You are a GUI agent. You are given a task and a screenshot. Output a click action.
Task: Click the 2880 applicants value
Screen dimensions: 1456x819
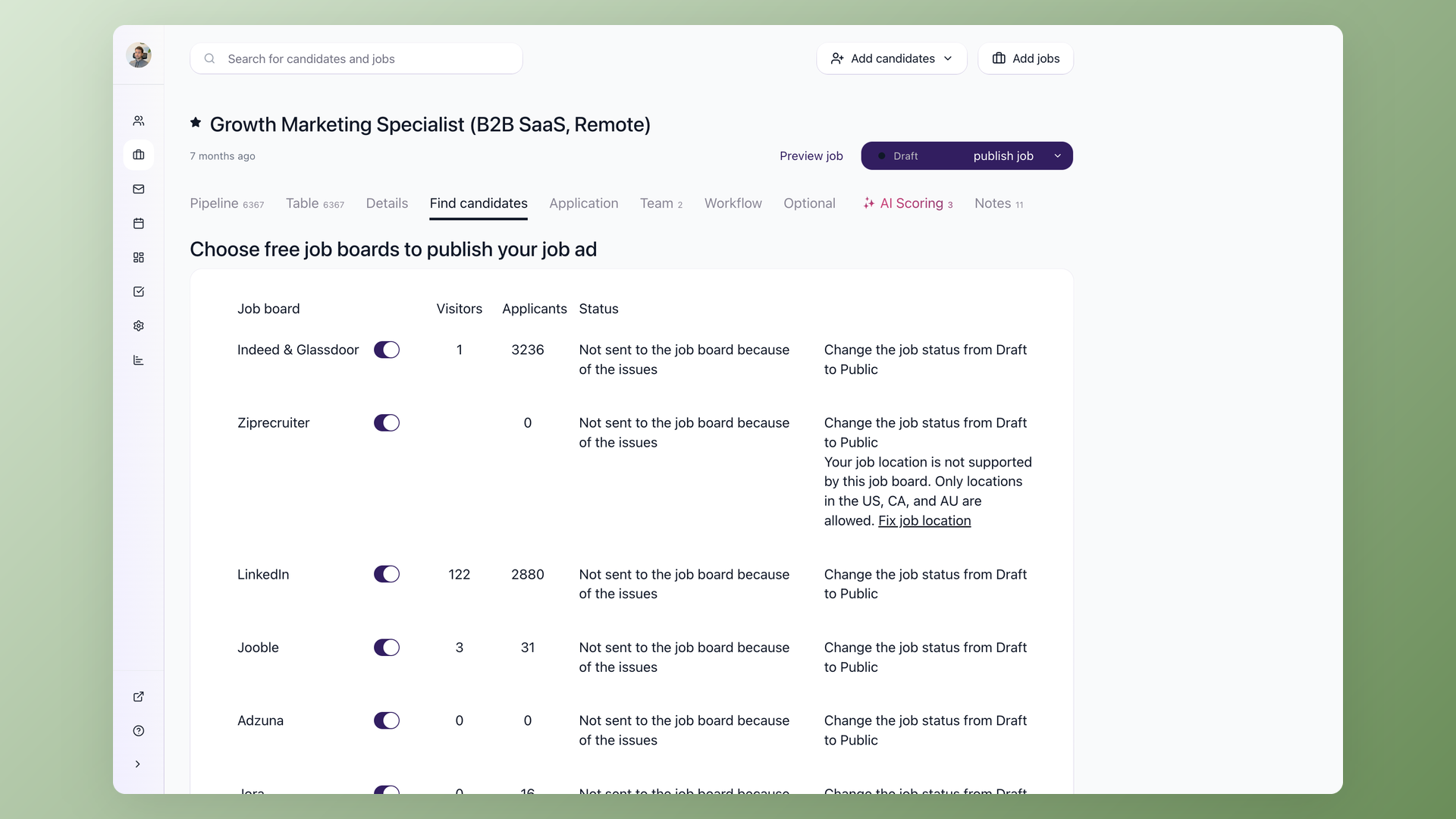coord(527,574)
